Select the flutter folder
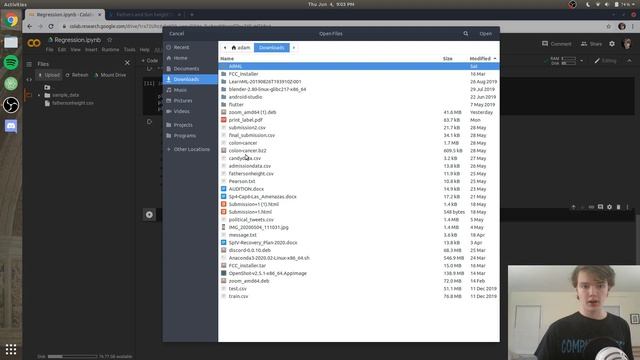 coord(359,104)
